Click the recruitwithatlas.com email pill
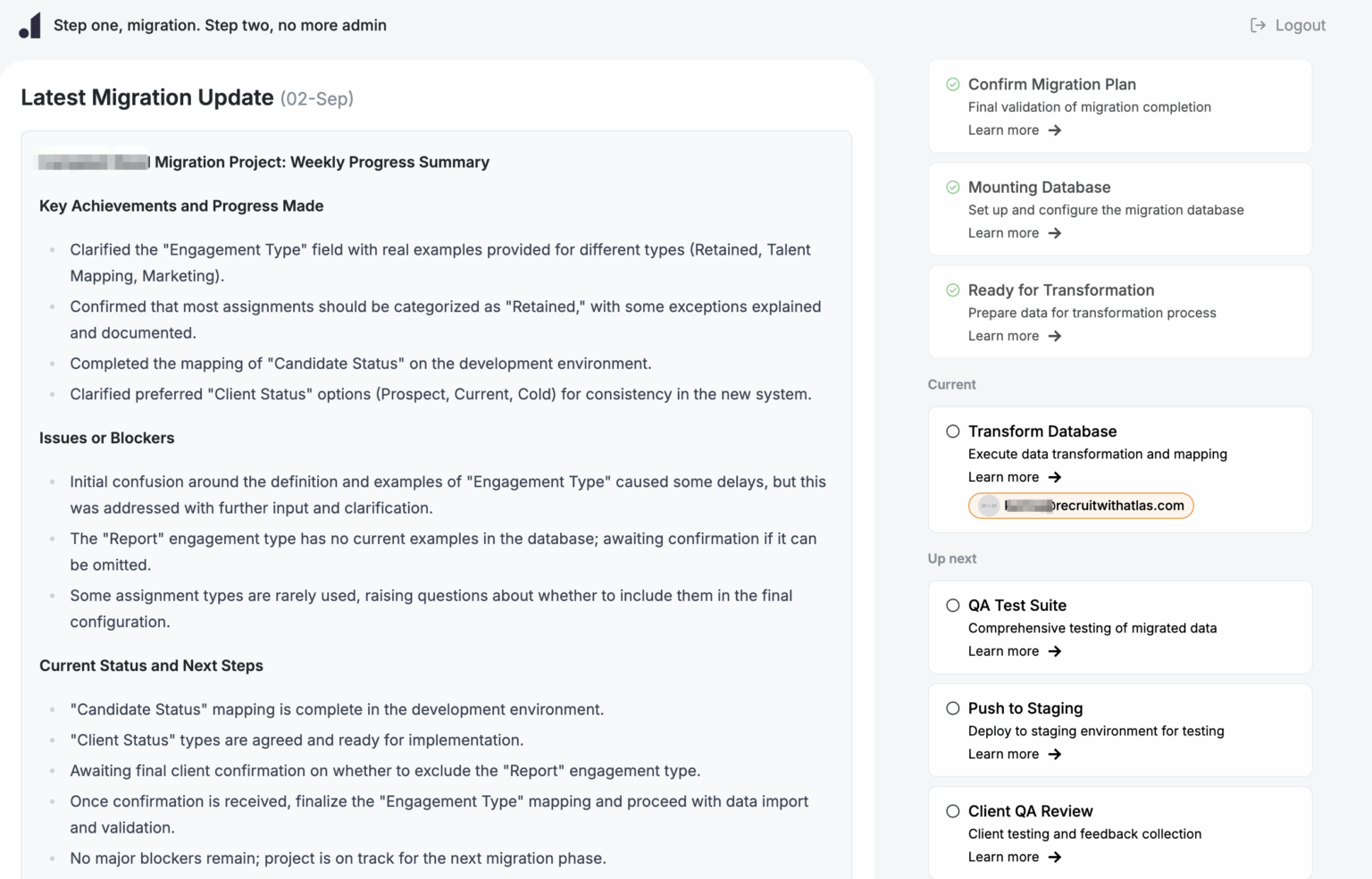This screenshot has height=879, width=1372. [1081, 506]
